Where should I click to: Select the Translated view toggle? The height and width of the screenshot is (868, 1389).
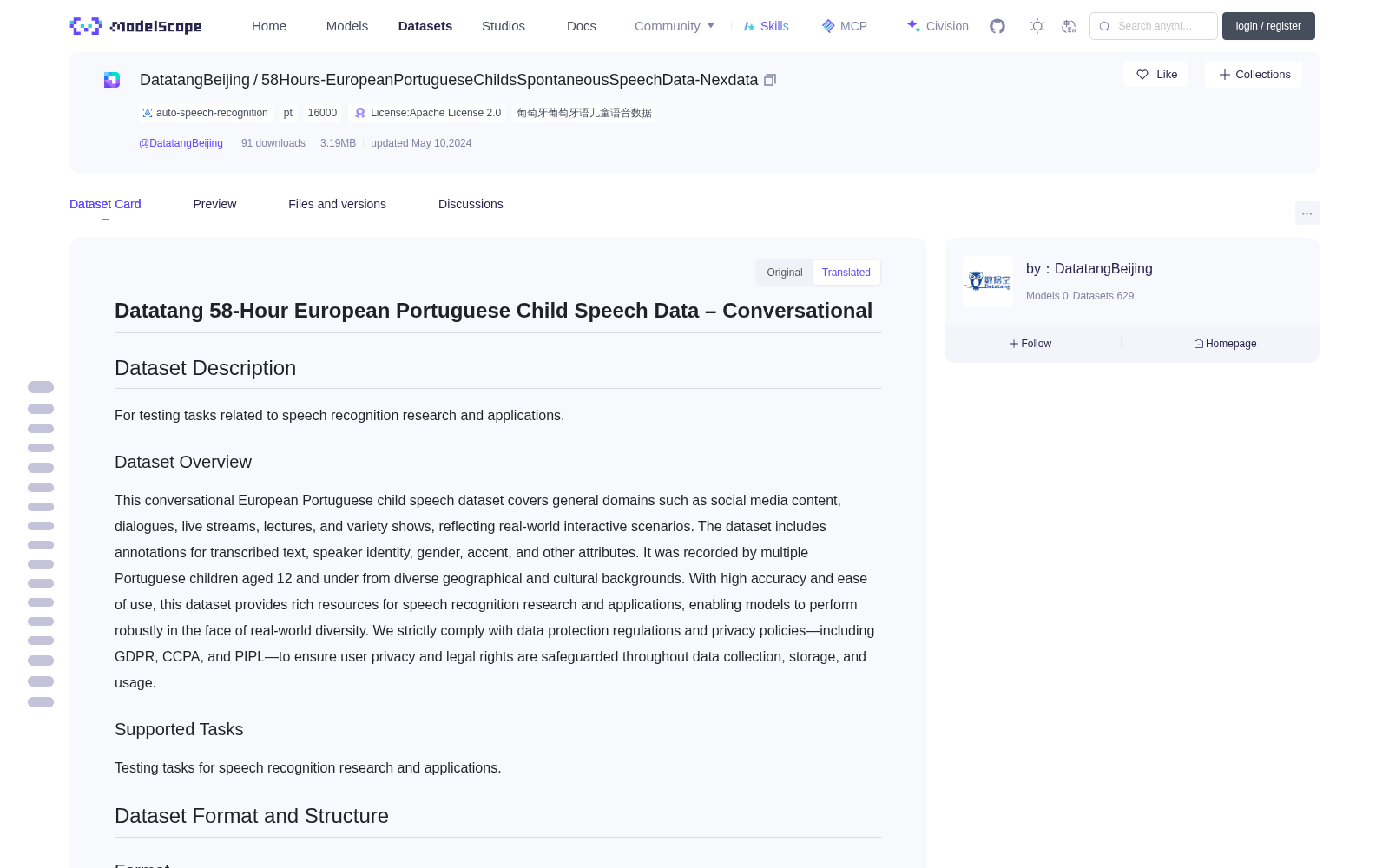[846, 273]
